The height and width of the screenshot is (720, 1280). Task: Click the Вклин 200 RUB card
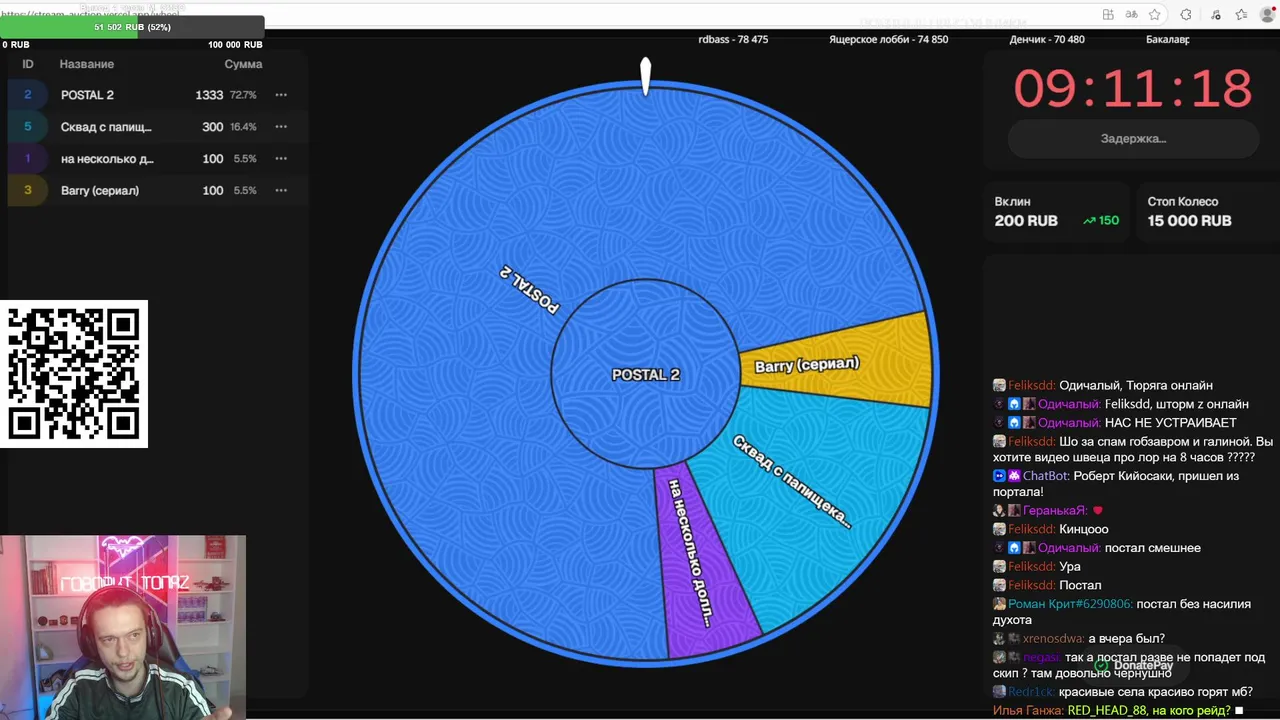1056,212
